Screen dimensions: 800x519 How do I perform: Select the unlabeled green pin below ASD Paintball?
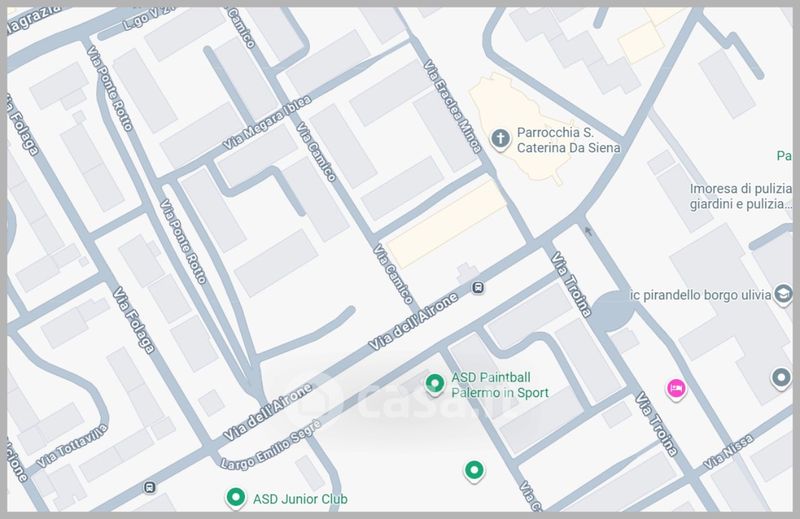click(x=474, y=469)
